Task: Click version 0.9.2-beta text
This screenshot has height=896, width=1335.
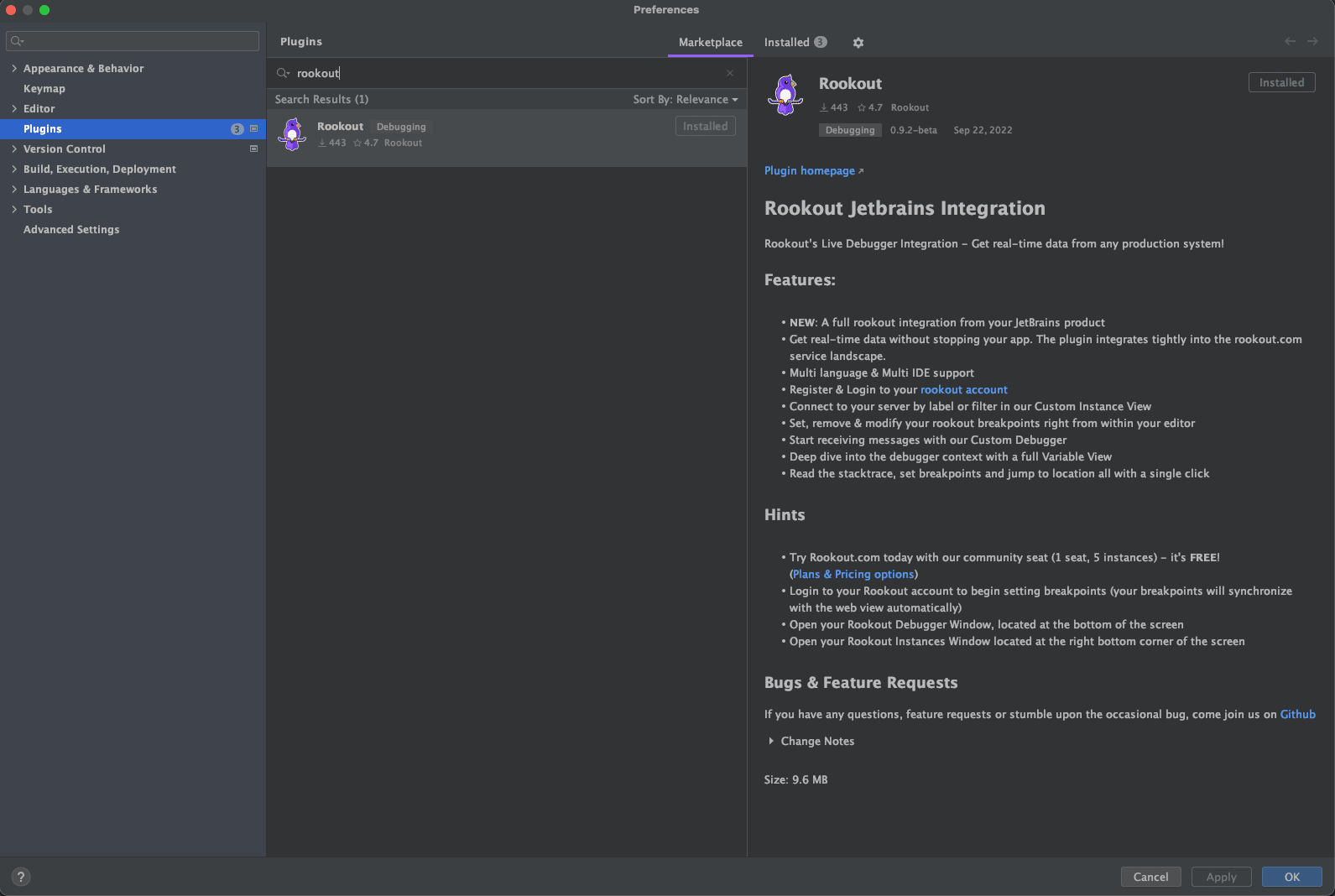Action: pyautogui.click(x=913, y=130)
